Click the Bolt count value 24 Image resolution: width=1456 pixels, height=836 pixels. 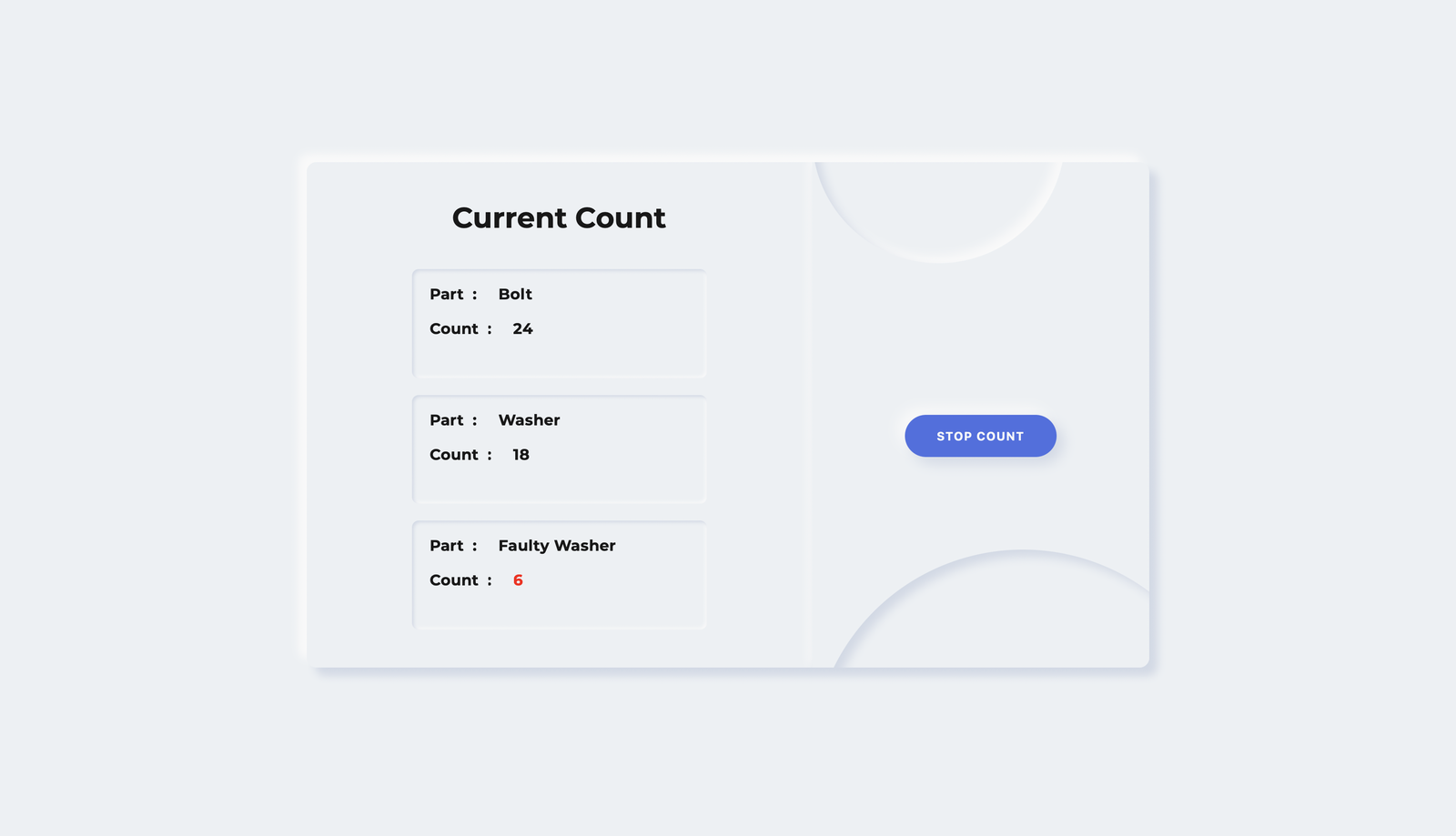click(522, 328)
